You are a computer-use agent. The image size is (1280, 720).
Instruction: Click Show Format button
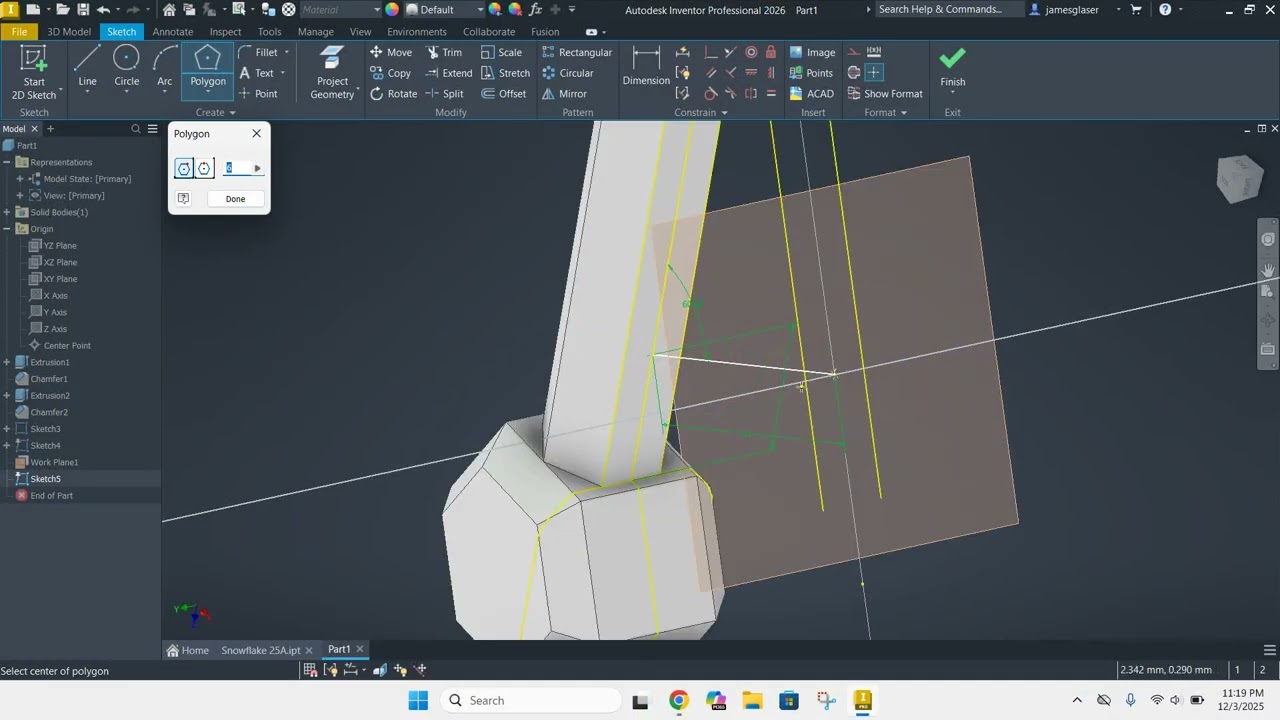[885, 94]
